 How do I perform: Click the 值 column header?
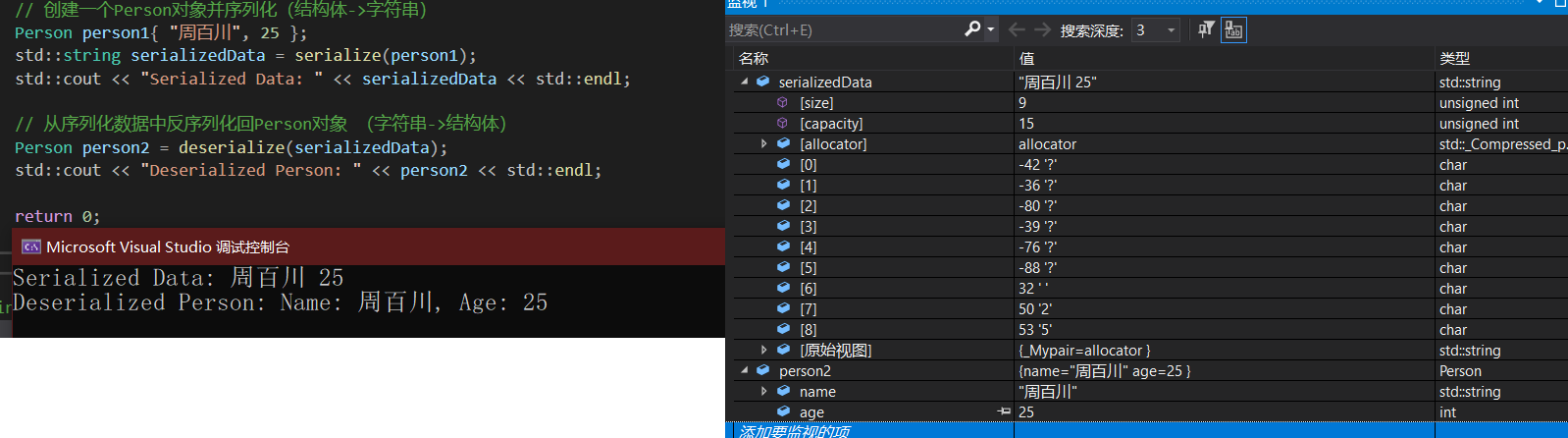(1225, 59)
